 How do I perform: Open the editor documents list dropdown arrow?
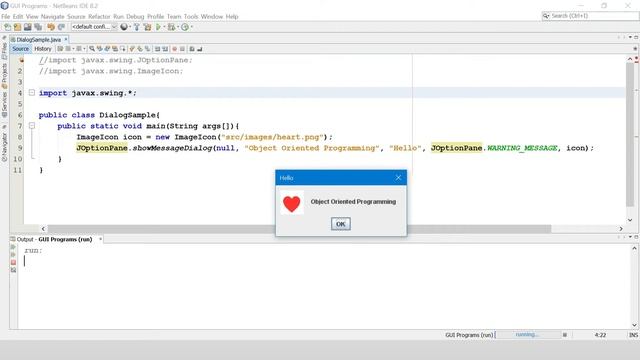pyautogui.click(x=630, y=37)
